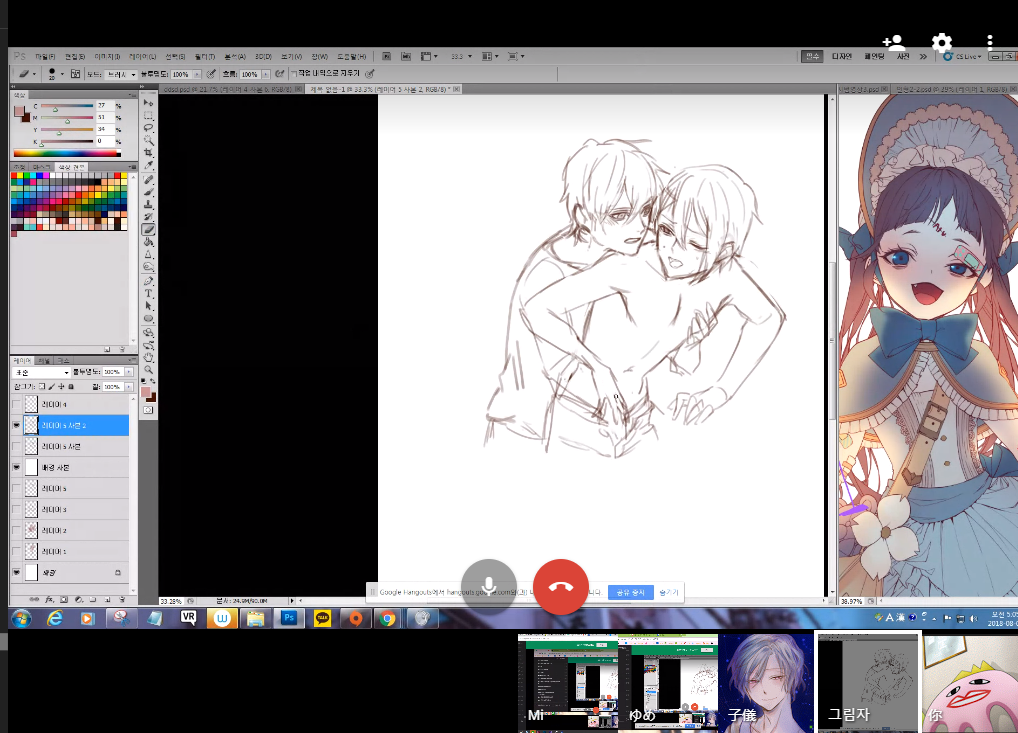The width and height of the screenshot is (1018, 733).
Task: Open eraser mode dropdown in options bar
Action: pos(121,75)
